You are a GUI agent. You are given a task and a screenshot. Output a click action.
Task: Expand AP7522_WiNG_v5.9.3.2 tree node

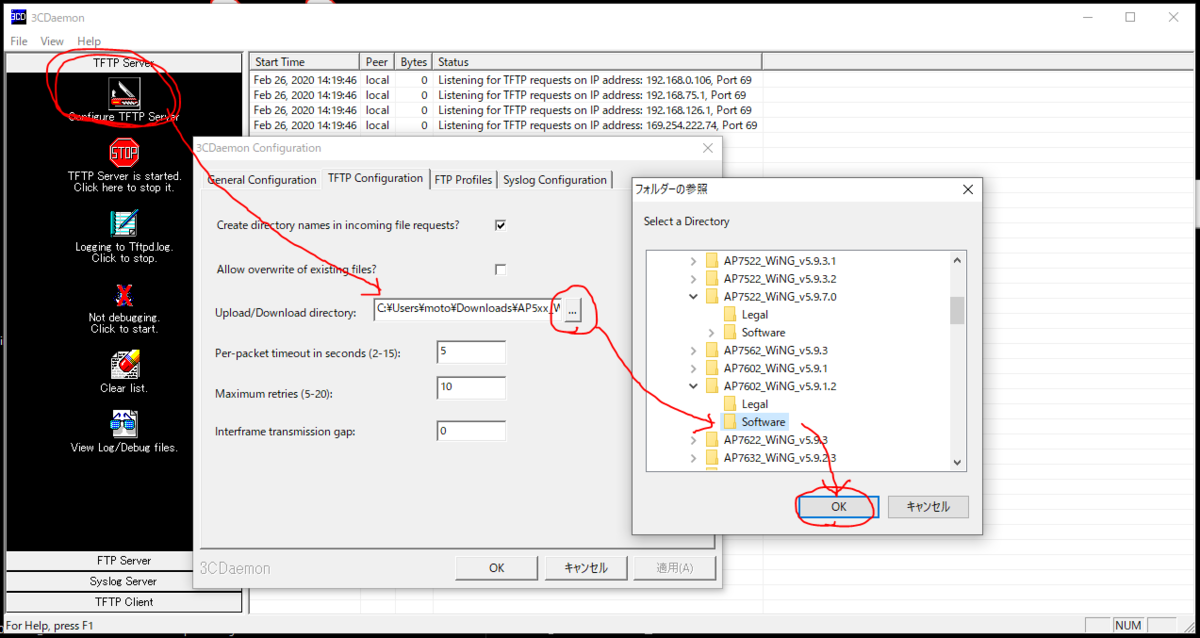pos(693,278)
